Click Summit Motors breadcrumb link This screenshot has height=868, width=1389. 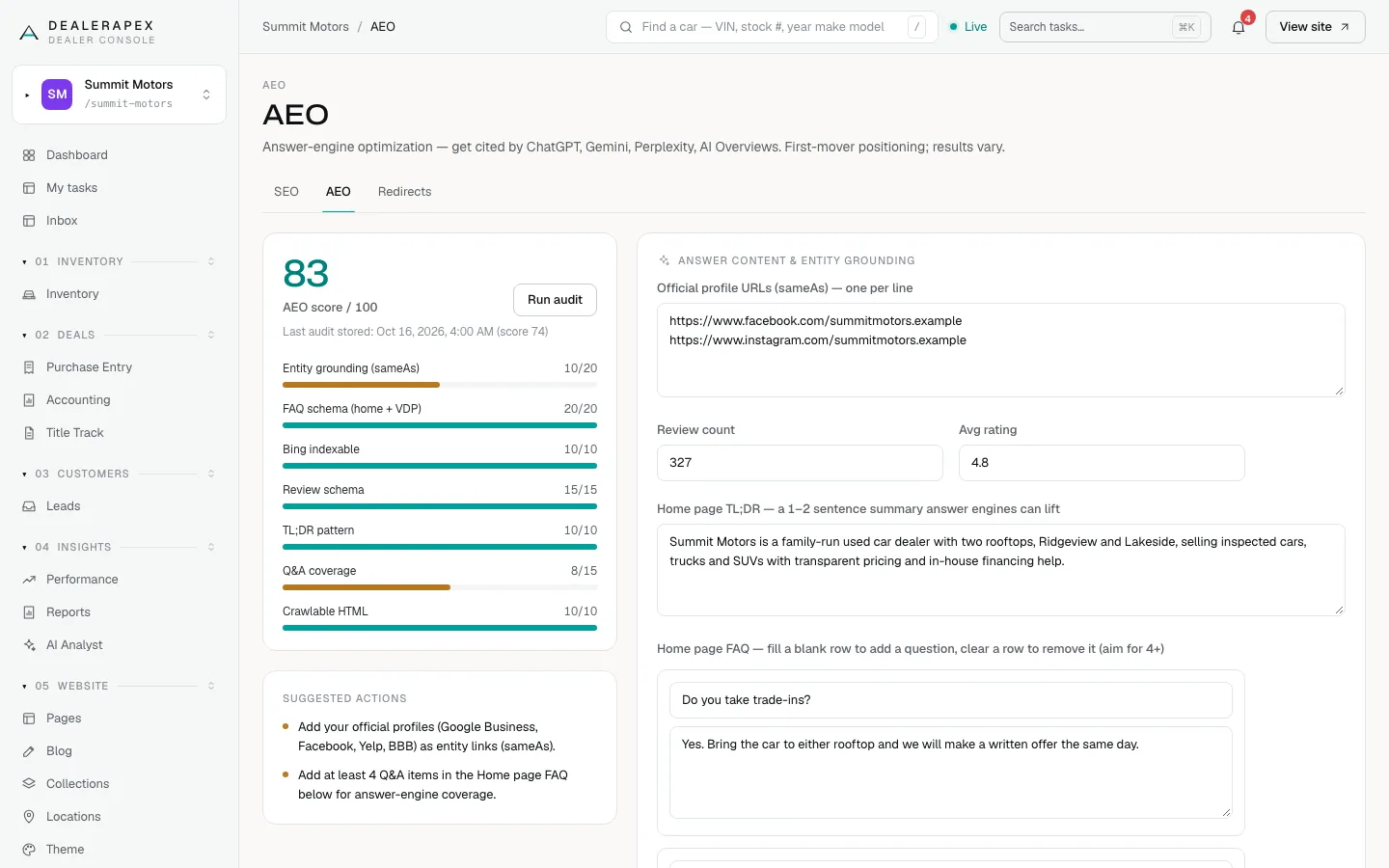point(306,27)
